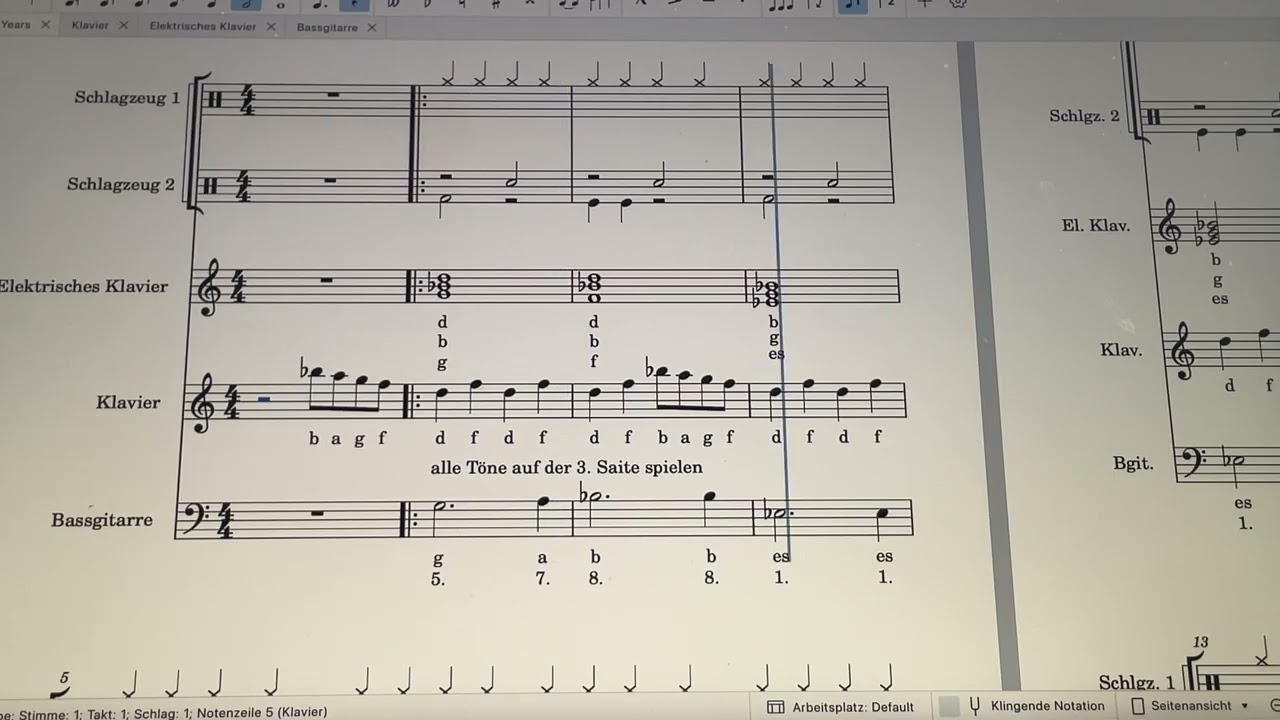Select the Schlagzeug 1 percussion clef
The height and width of the screenshot is (720, 1280).
pyautogui.click(x=215, y=99)
